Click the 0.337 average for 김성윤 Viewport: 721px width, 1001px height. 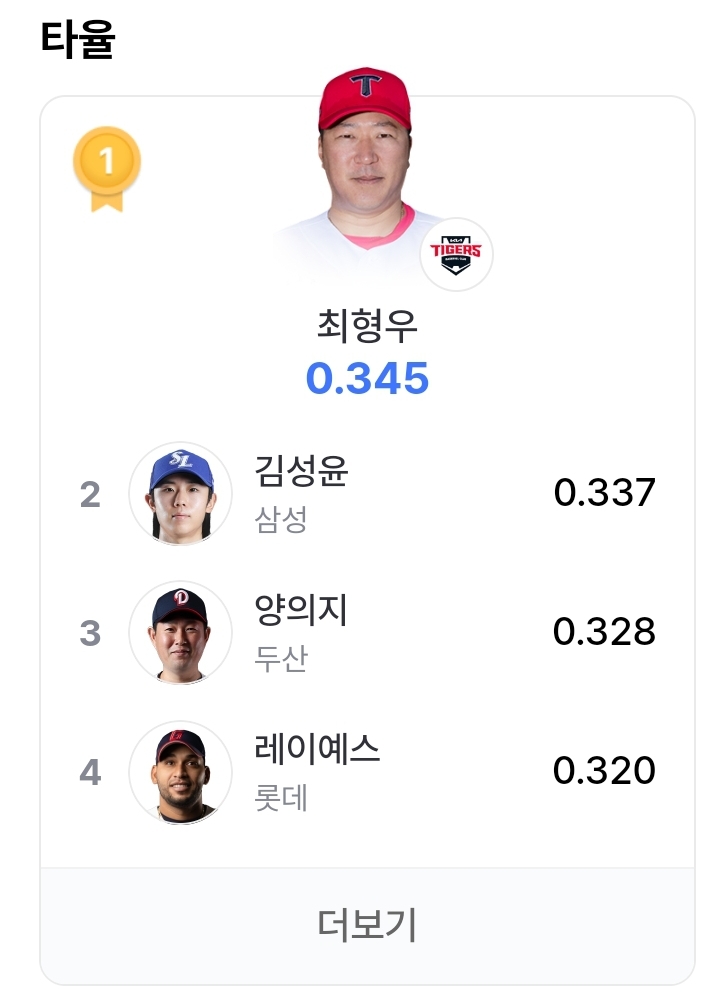(x=604, y=493)
